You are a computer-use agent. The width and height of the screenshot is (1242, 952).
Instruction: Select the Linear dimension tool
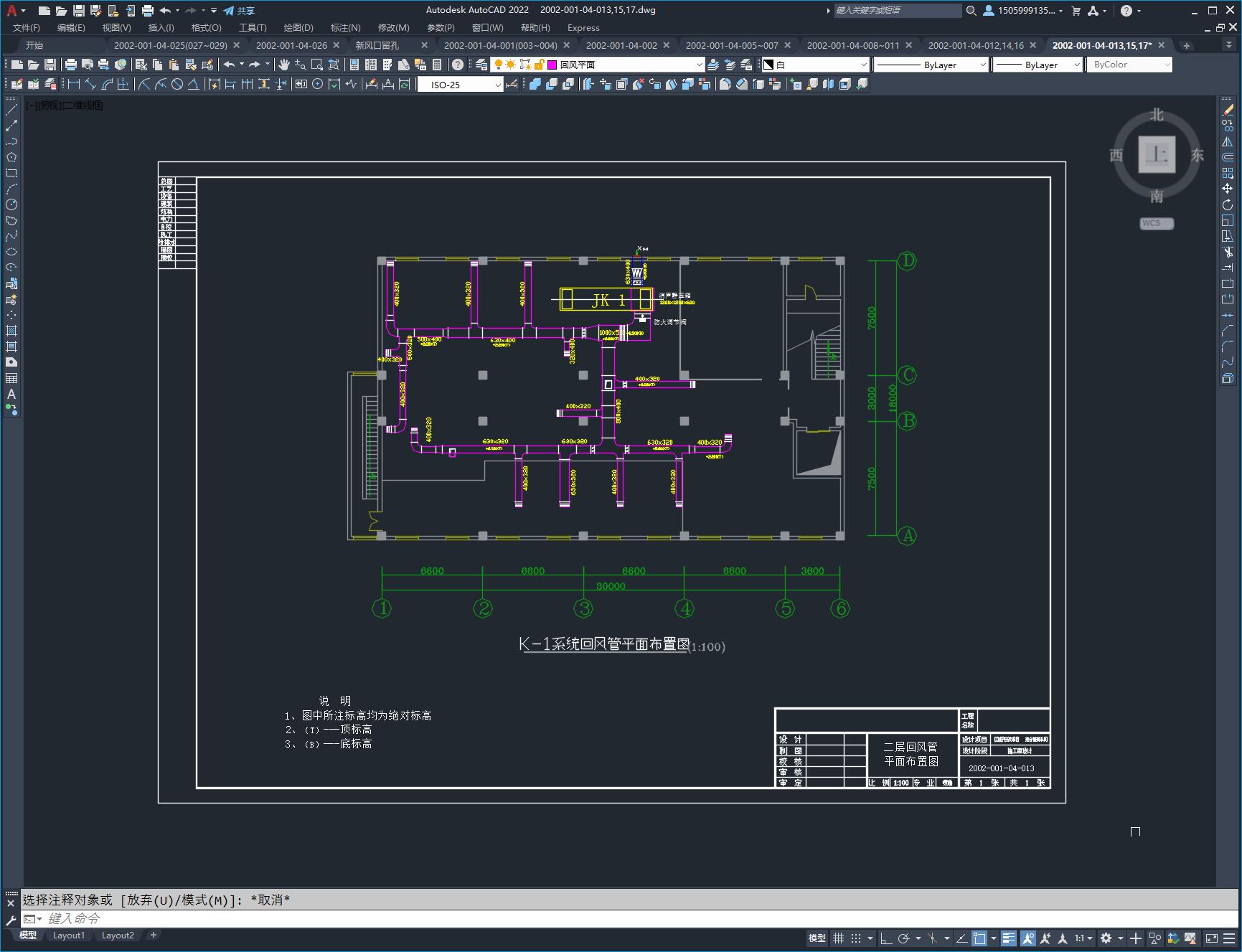[x=74, y=84]
